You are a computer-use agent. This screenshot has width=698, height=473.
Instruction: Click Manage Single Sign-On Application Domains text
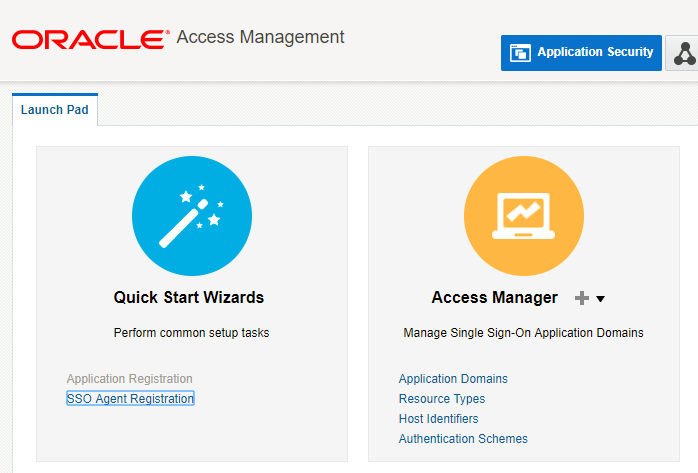(x=524, y=333)
